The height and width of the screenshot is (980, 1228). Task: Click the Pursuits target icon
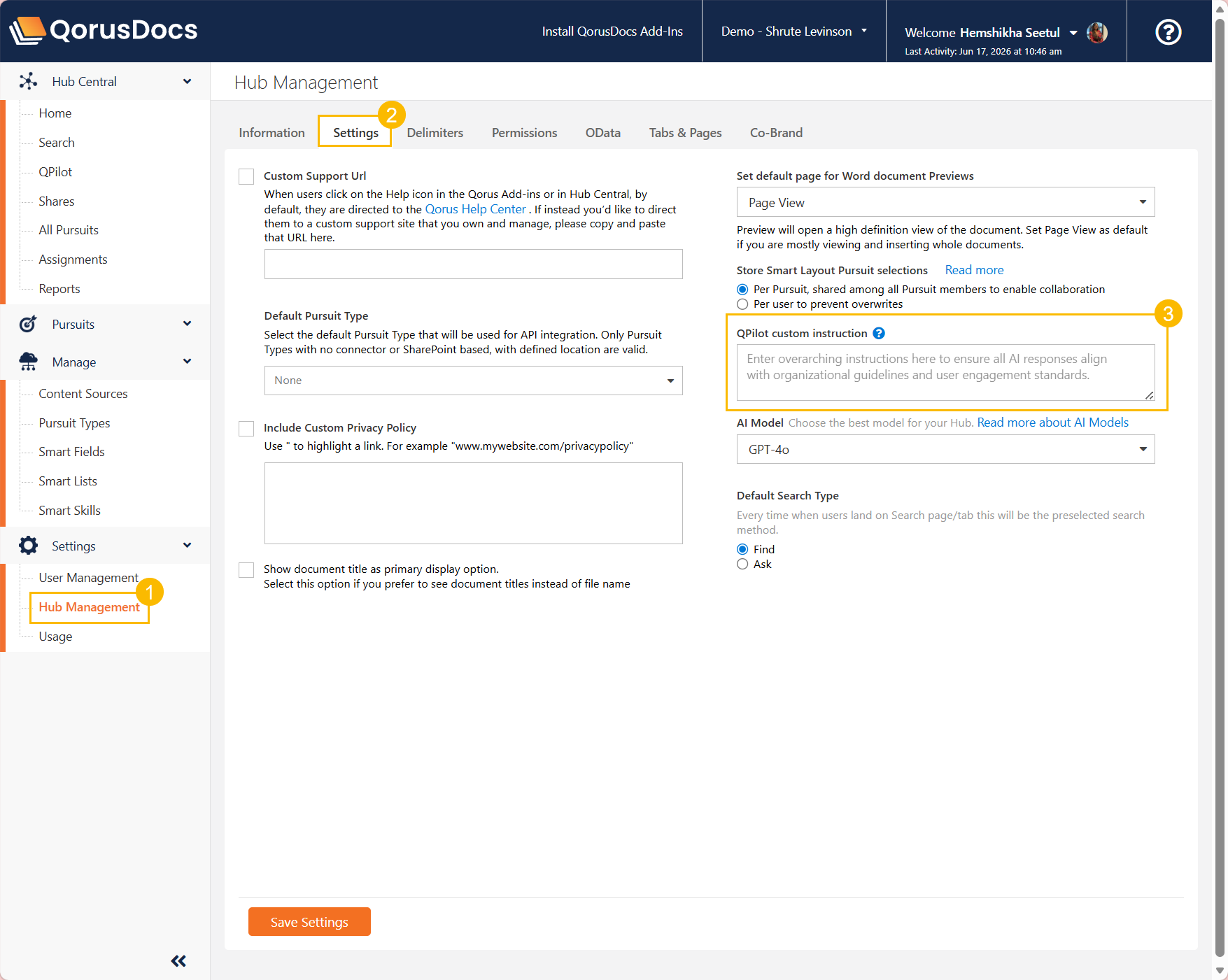[28, 324]
